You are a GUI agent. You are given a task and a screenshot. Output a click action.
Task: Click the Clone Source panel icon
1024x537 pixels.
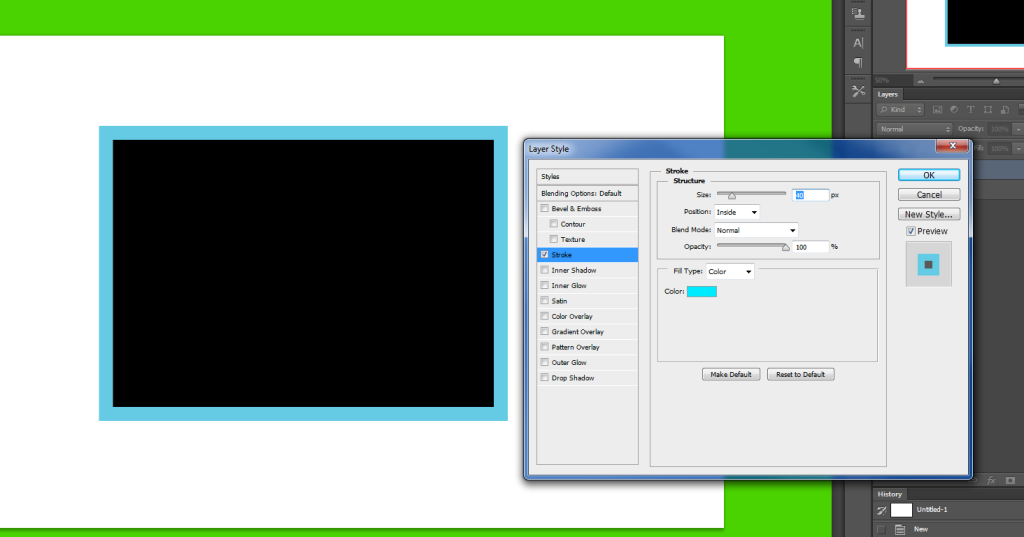point(858,14)
